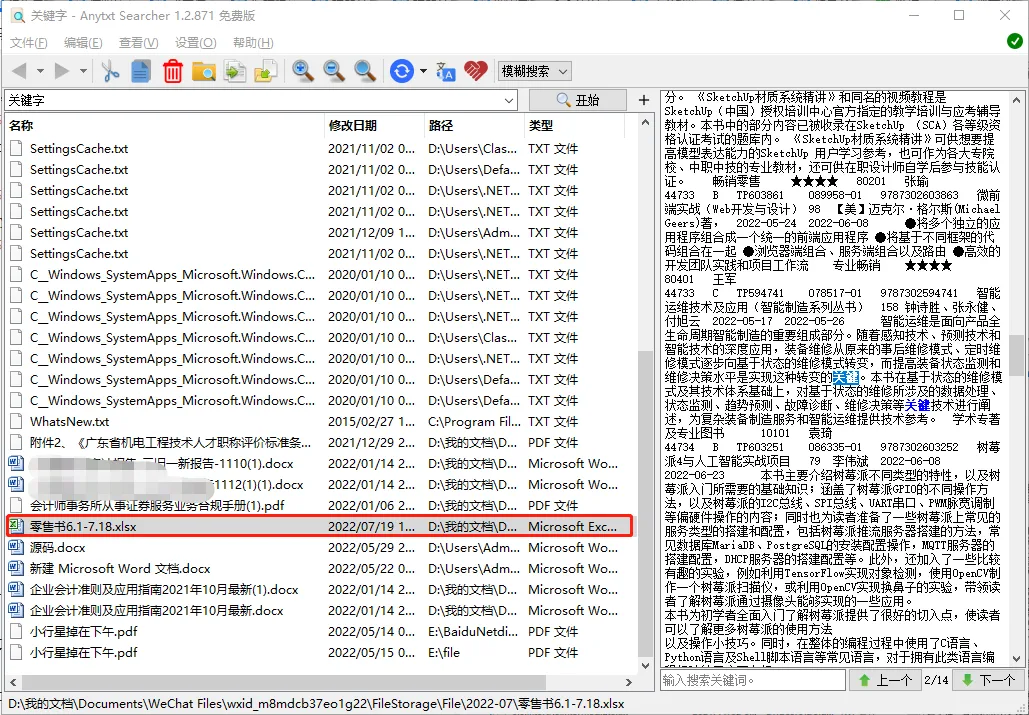Select SettingsCache.txt dated 2021/12/09
This screenshot has width=1029, height=715.
(x=320, y=232)
